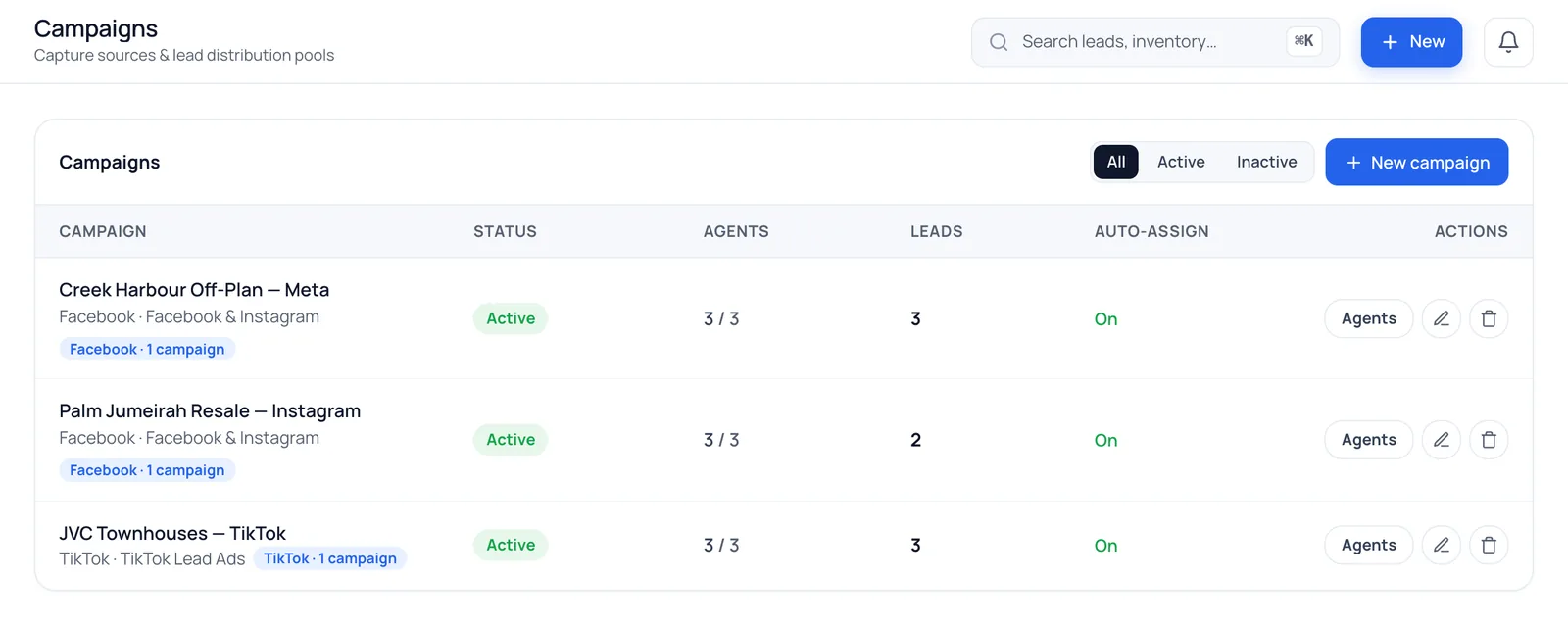1568x626 pixels.
Task: Create a New campaign
Action: click(x=1417, y=162)
